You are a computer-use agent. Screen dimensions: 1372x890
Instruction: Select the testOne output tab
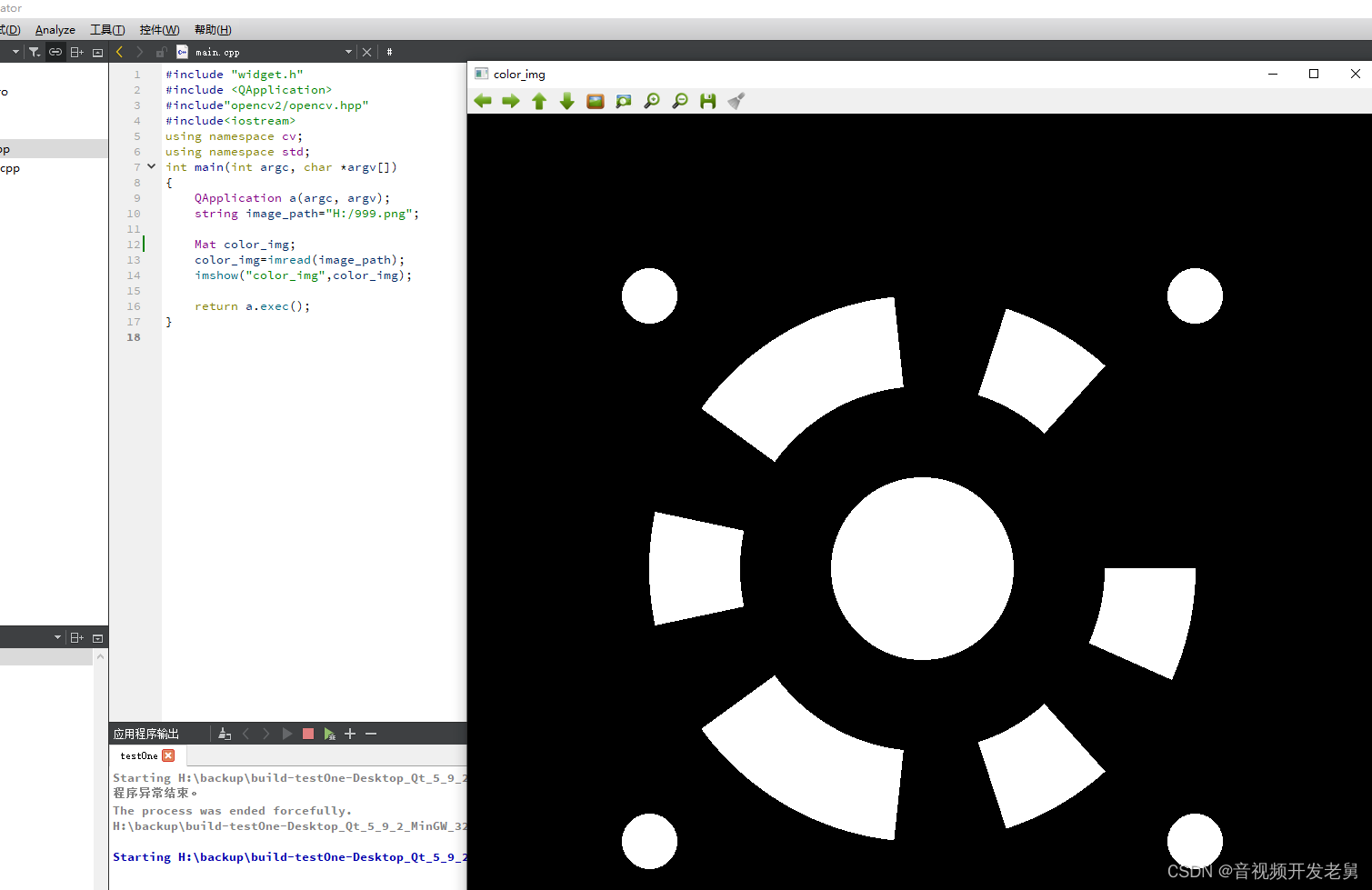click(139, 755)
